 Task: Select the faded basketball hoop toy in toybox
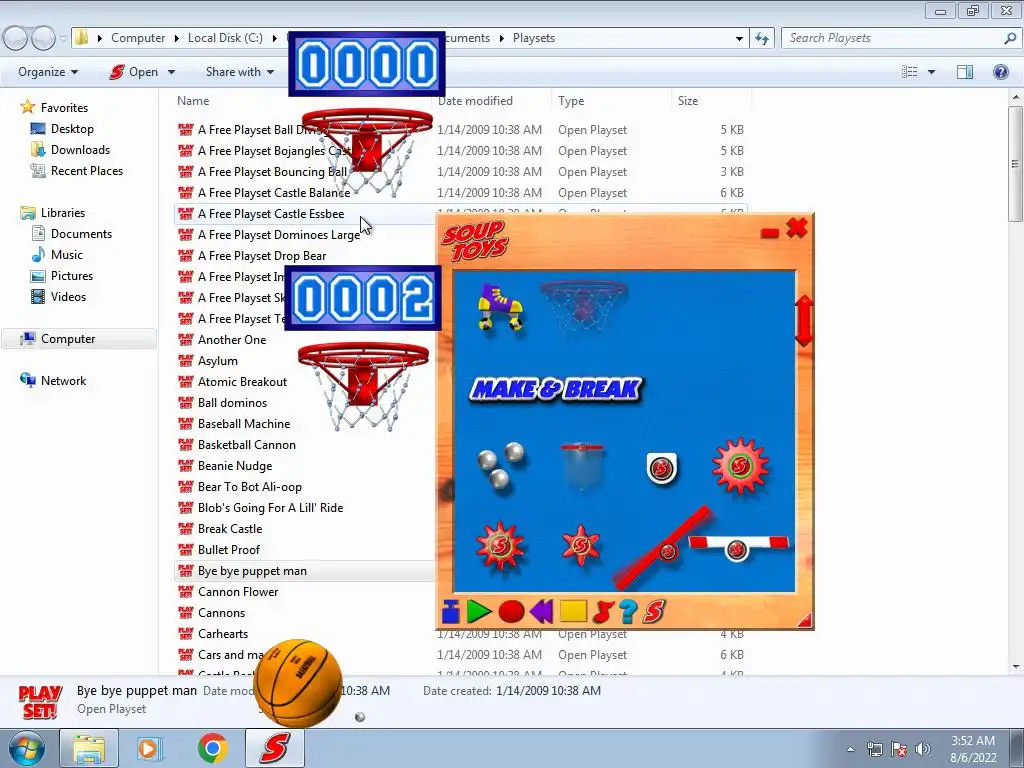(584, 305)
